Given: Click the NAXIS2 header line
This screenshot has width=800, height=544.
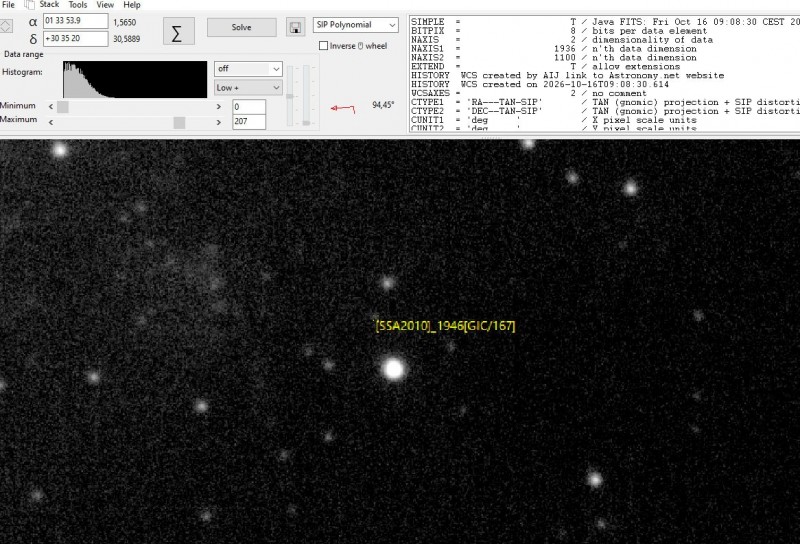Looking at the screenshot, I should pyautogui.click(x=554, y=58).
